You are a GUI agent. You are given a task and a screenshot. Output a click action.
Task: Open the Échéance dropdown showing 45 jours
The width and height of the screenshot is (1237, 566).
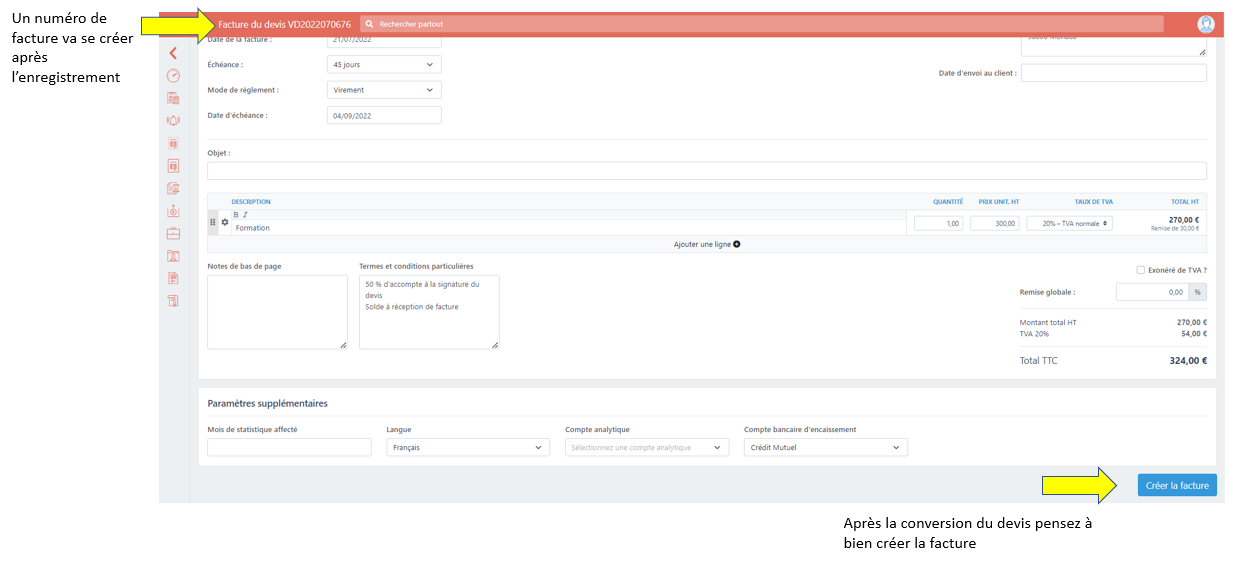[384, 64]
